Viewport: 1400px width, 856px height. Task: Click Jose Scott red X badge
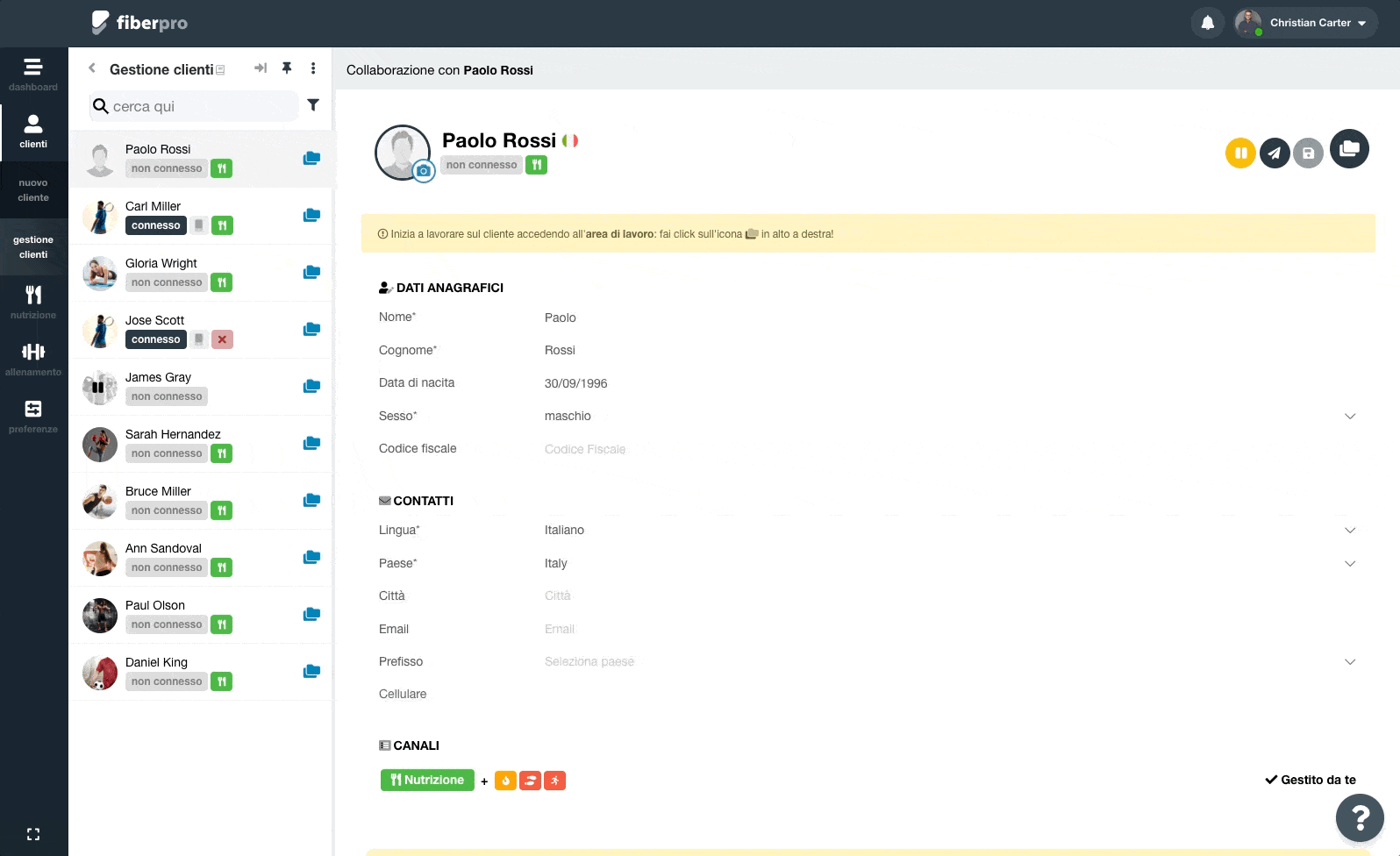[x=223, y=339]
